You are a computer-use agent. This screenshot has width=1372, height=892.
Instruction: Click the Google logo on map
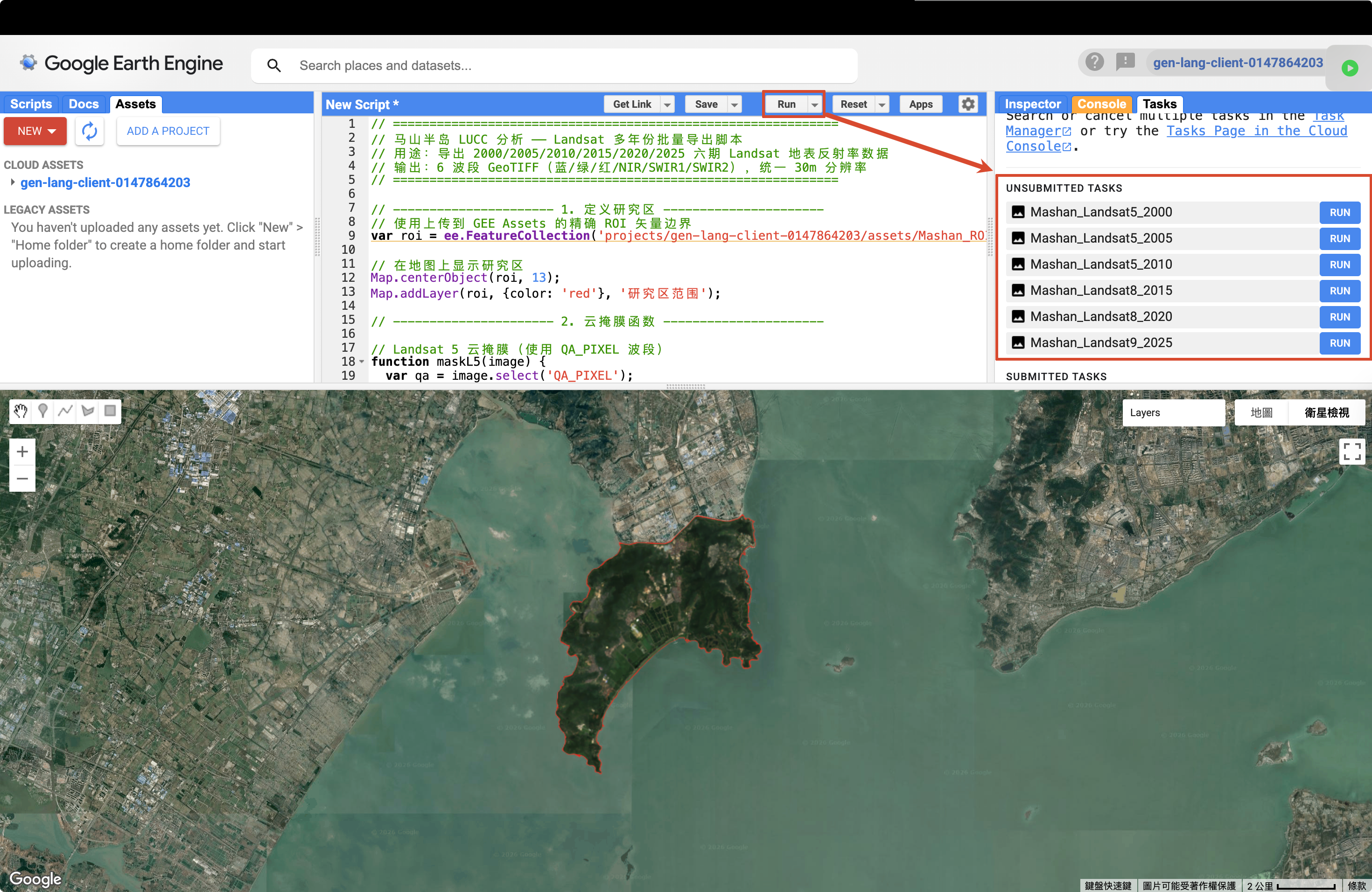tap(35, 879)
